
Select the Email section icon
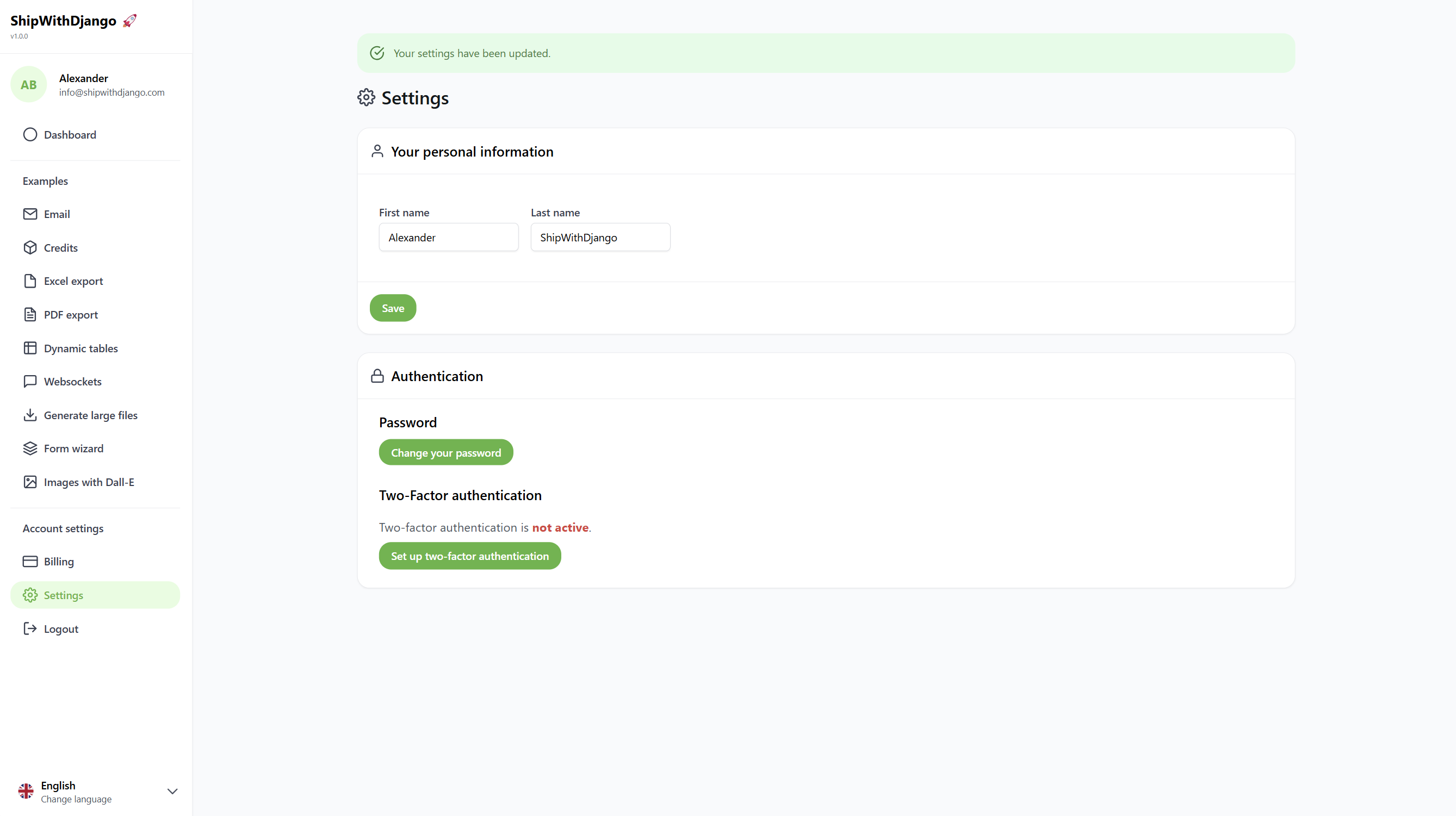[30, 213]
